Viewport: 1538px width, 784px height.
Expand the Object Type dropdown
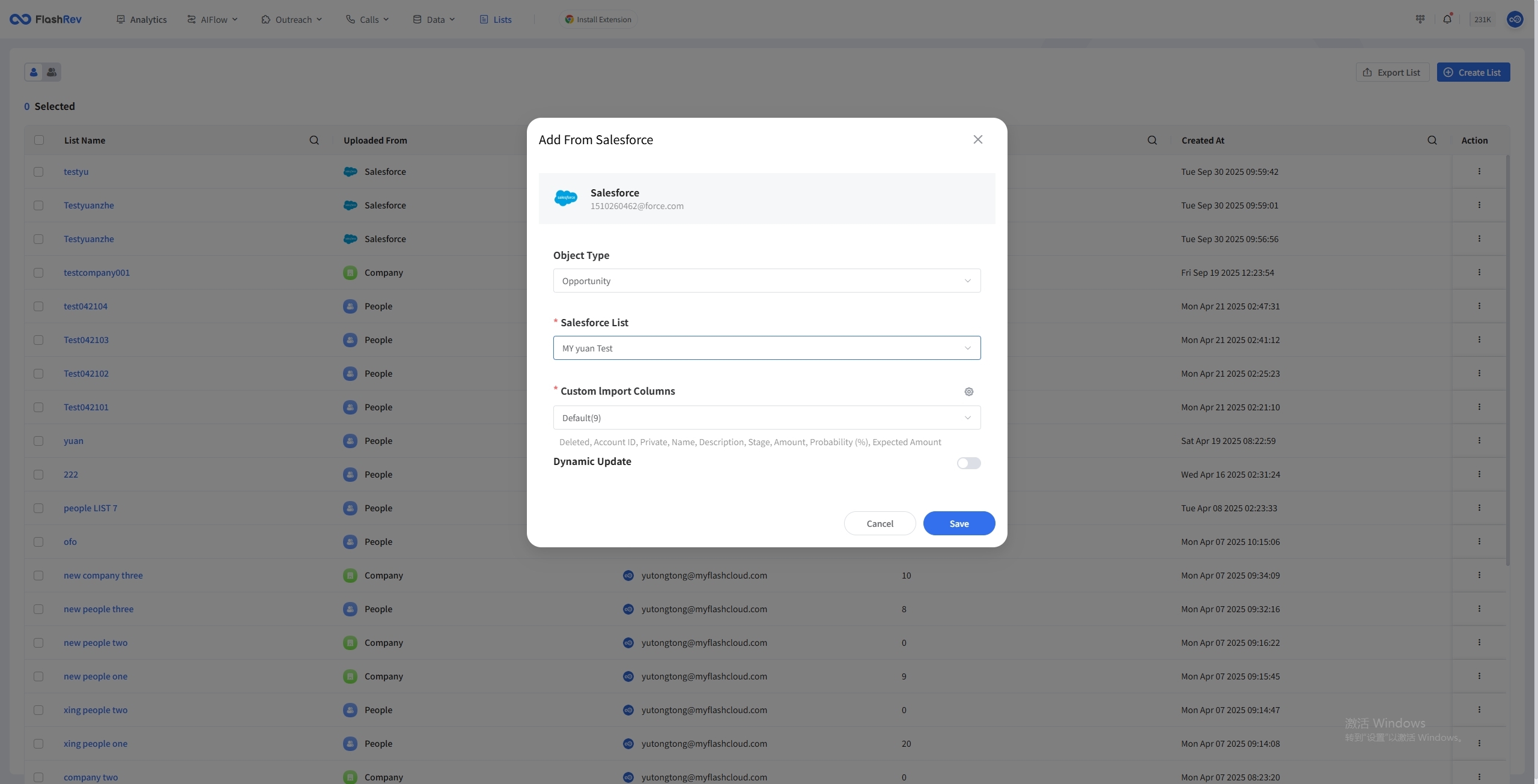(x=767, y=281)
